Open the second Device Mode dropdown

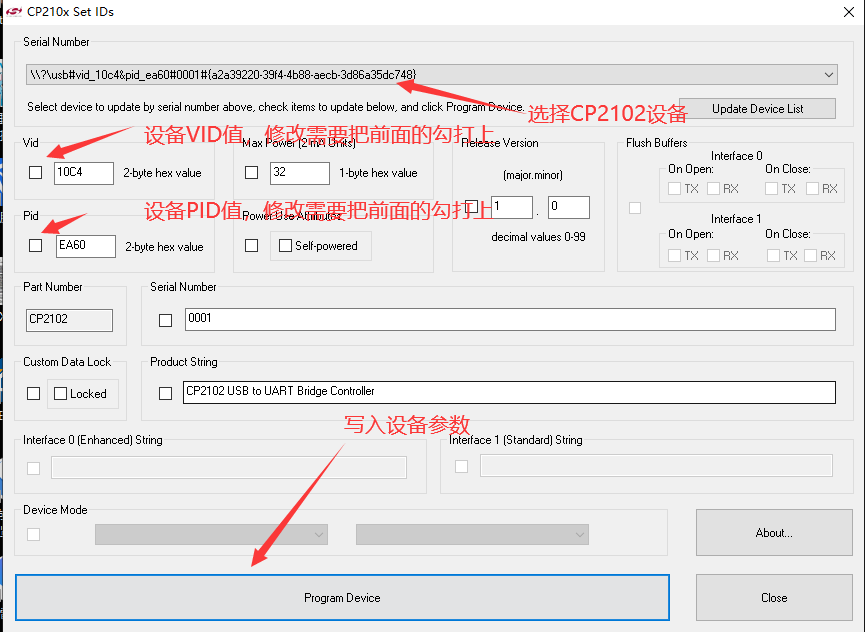472,534
